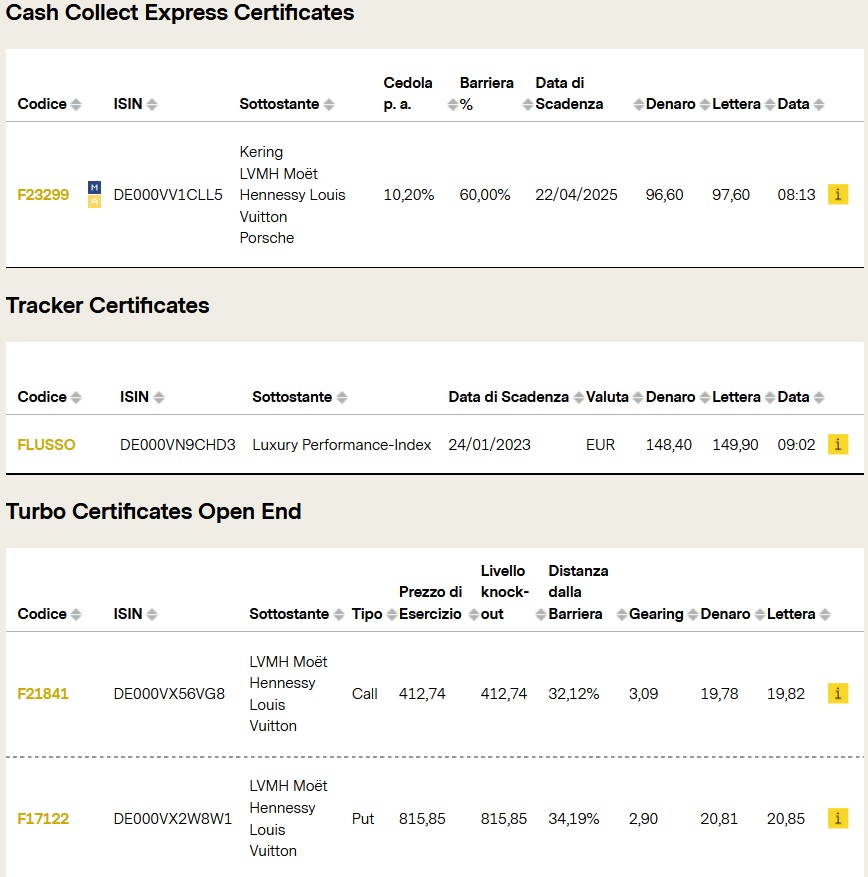Click the Cash Collect Express Certificates heading
The height and width of the screenshot is (877, 868).
[x=180, y=12]
